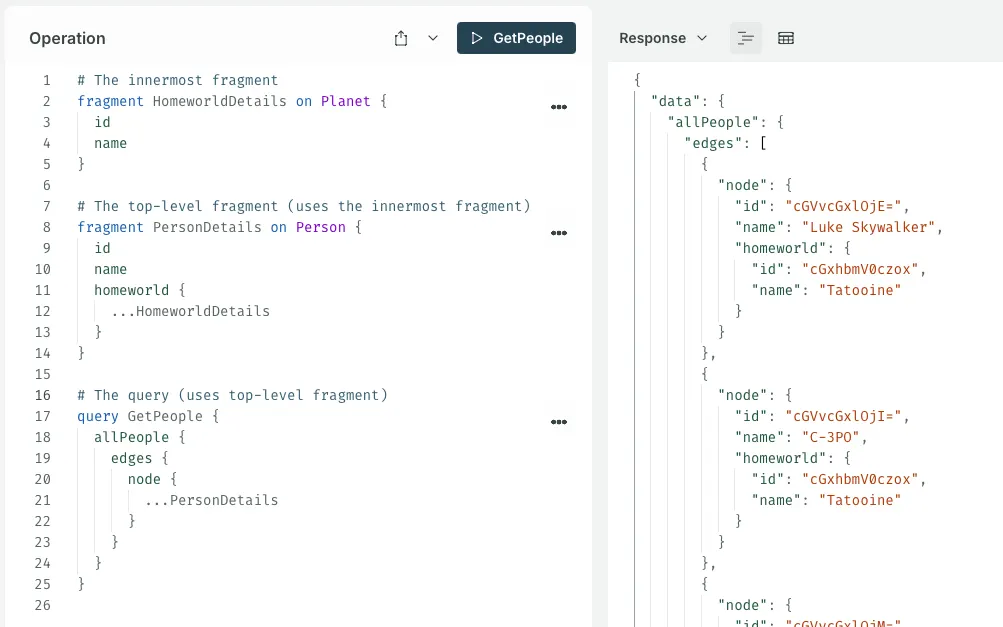Click the Operation panel header
1003x627 pixels.
coord(67,38)
